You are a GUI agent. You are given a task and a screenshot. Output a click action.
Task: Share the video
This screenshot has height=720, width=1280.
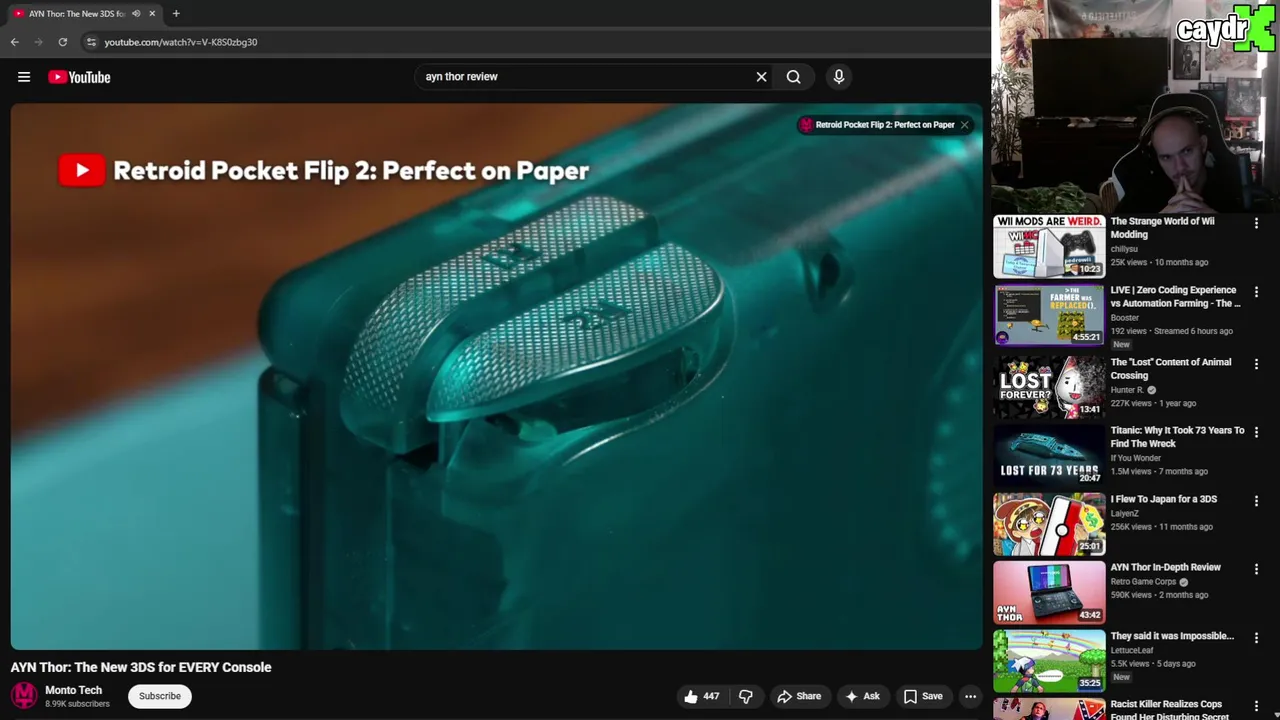click(799, 696)
